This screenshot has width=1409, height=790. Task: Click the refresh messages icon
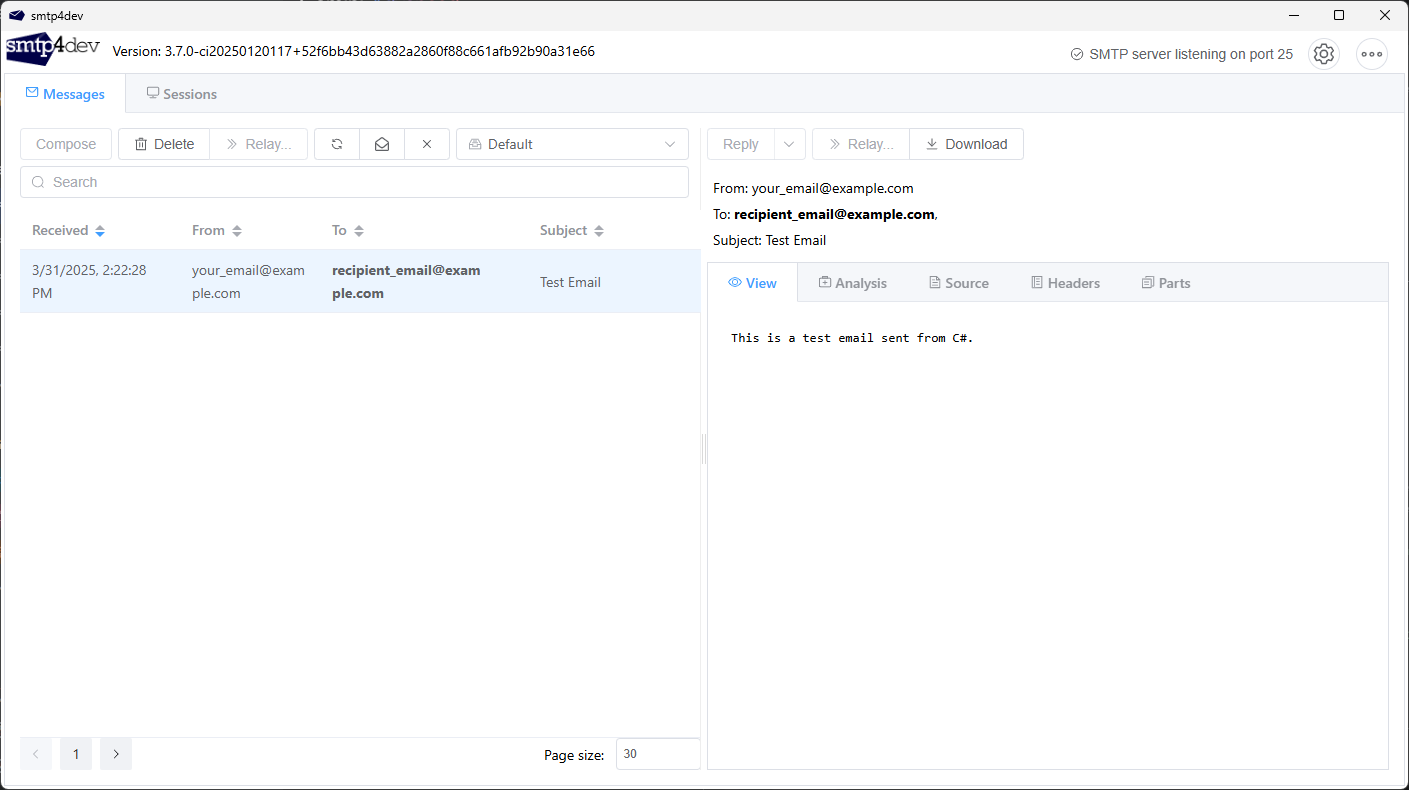(x=337, y=144)
